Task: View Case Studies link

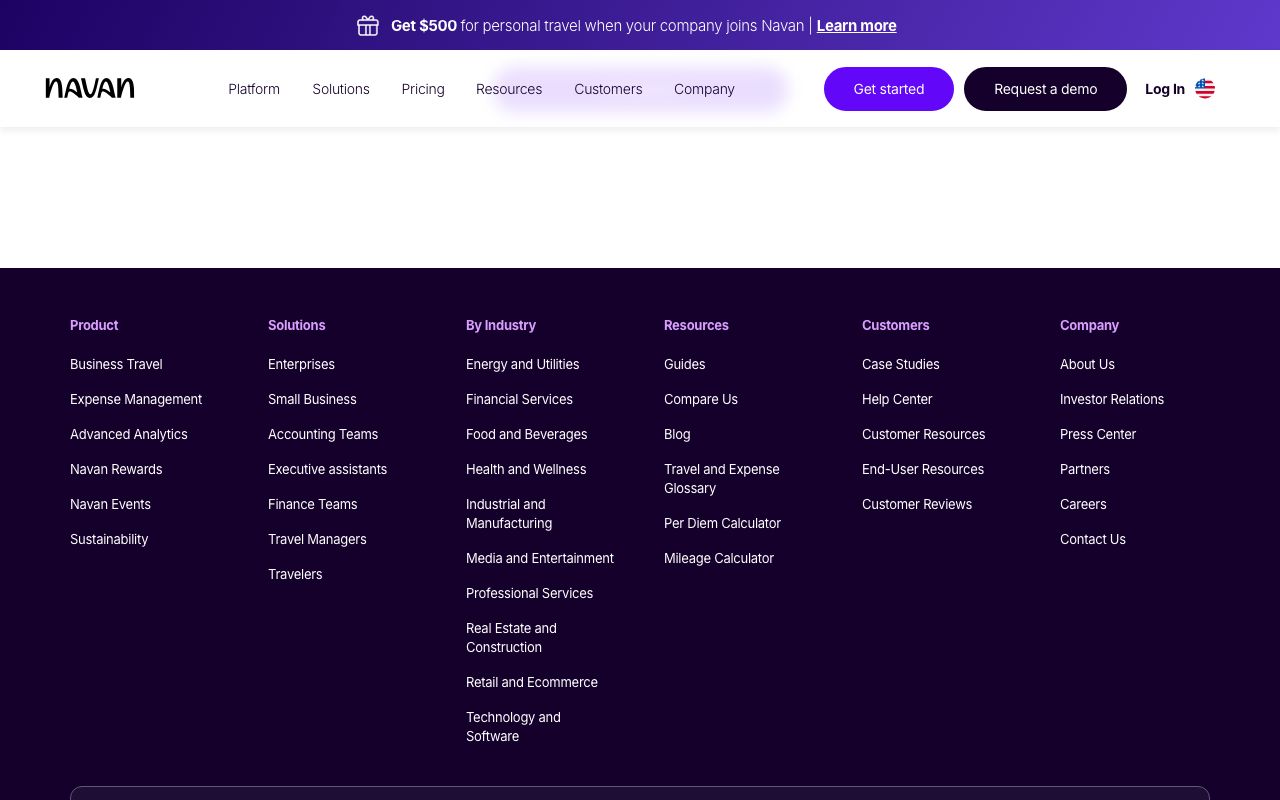Action: pyautogui.click(x=901, y=365)
